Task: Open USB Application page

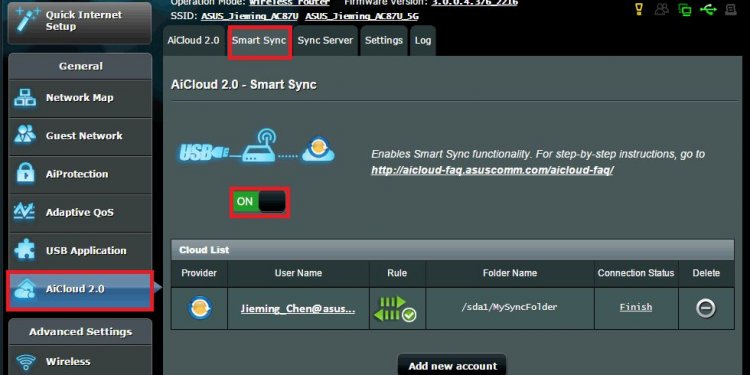Action: pyautogui.click(x=80, y=251)
